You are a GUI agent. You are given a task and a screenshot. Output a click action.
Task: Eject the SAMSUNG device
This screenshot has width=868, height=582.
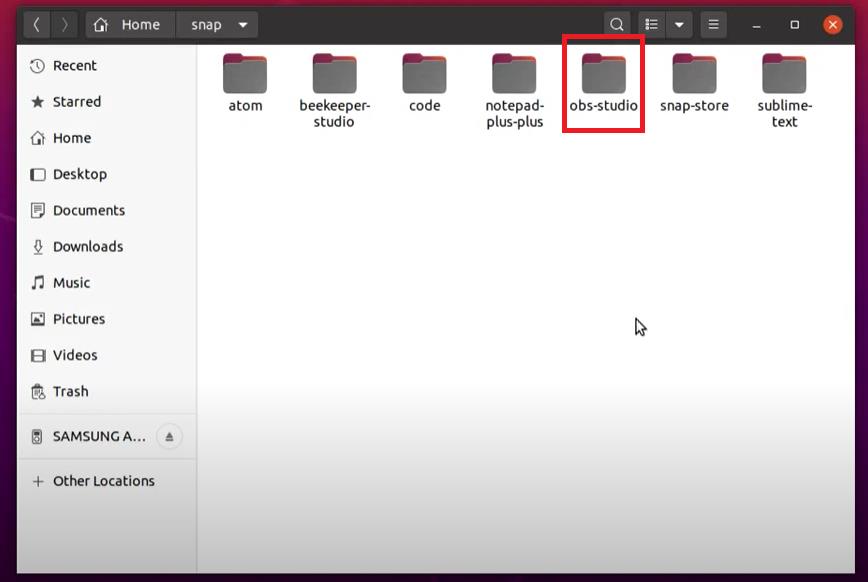tap(169, 436)
